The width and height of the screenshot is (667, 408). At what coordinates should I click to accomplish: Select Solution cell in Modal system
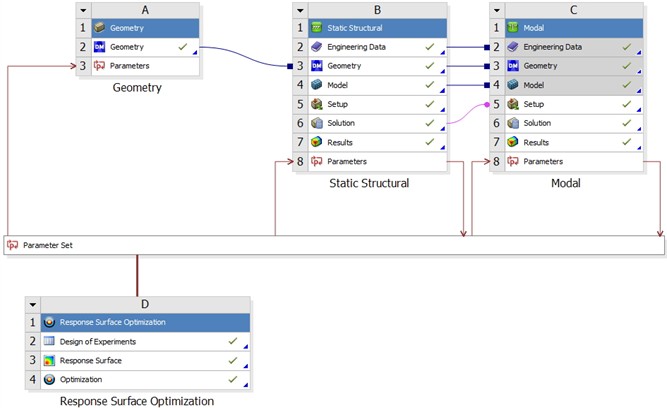(x=574, y=123)
